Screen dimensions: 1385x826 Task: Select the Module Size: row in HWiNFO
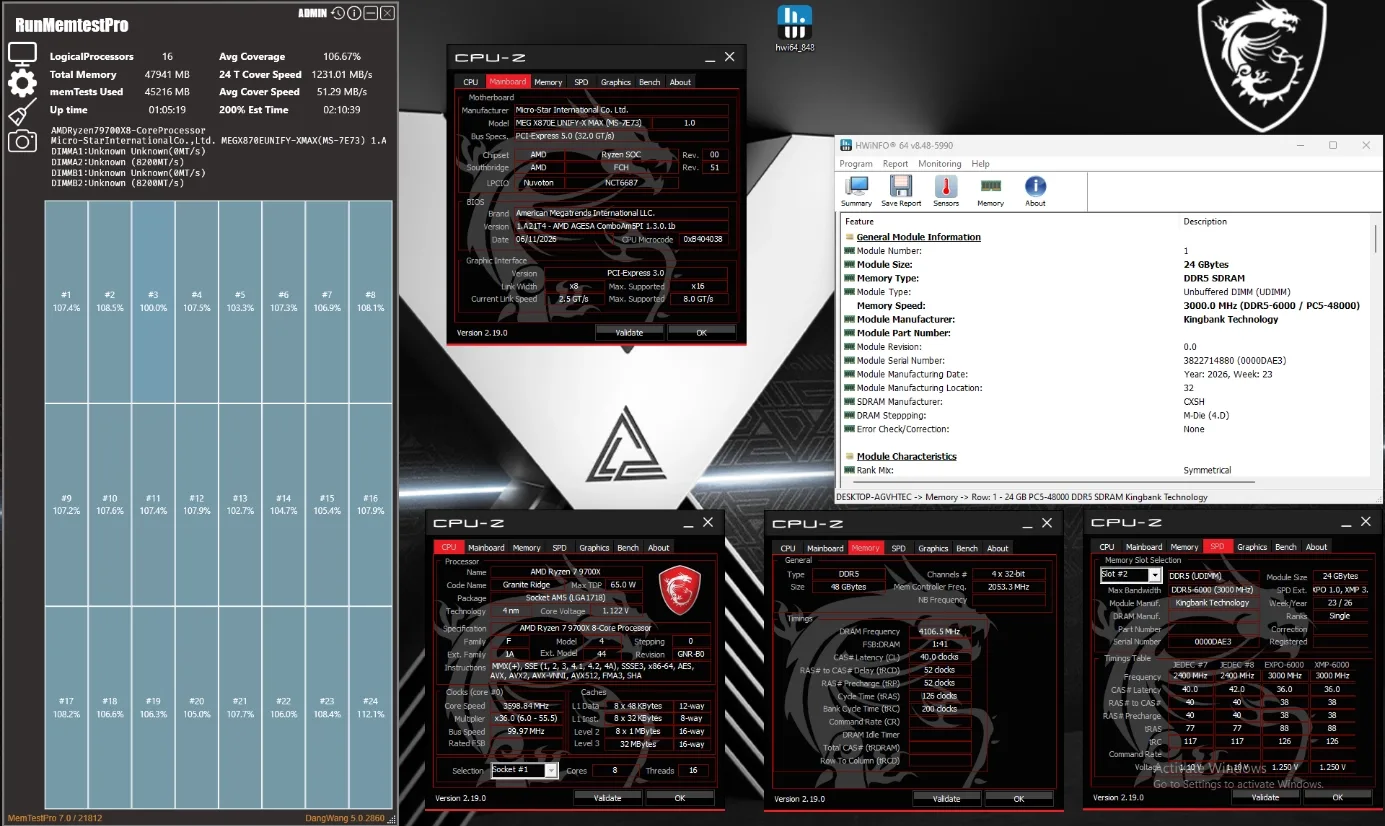pos(1106,265)
